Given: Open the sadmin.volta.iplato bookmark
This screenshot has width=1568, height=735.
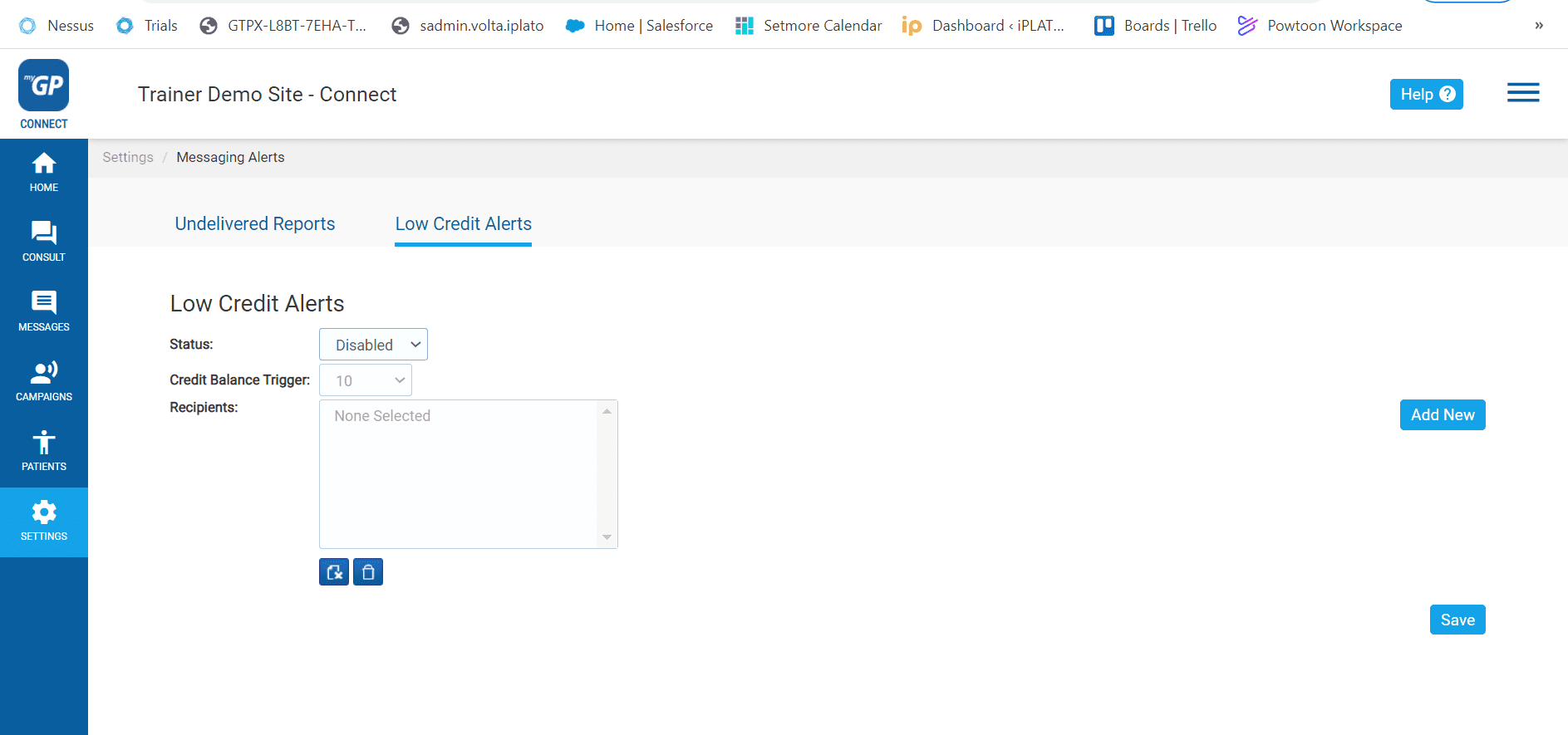Looking at the screenshot, I should pos(468,26).
